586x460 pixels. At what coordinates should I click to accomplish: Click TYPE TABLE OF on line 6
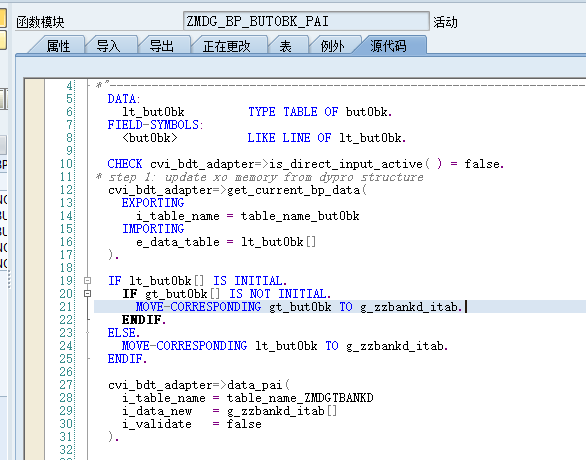point(293,112)
